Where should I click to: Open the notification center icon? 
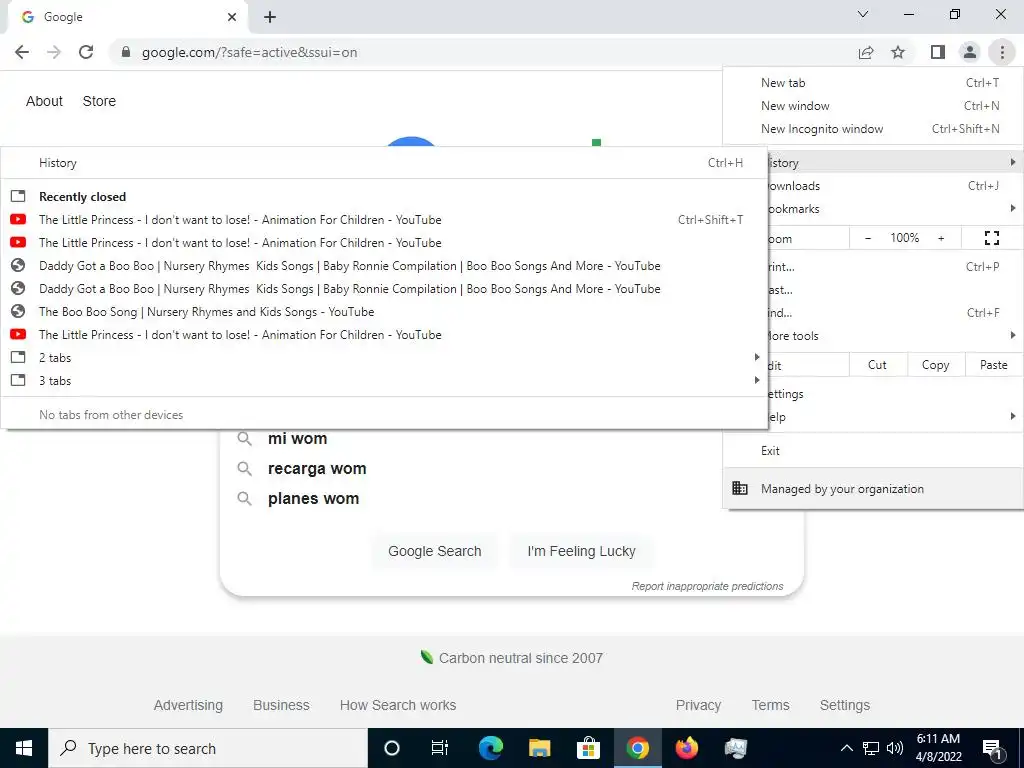click(x=992, y=748)
